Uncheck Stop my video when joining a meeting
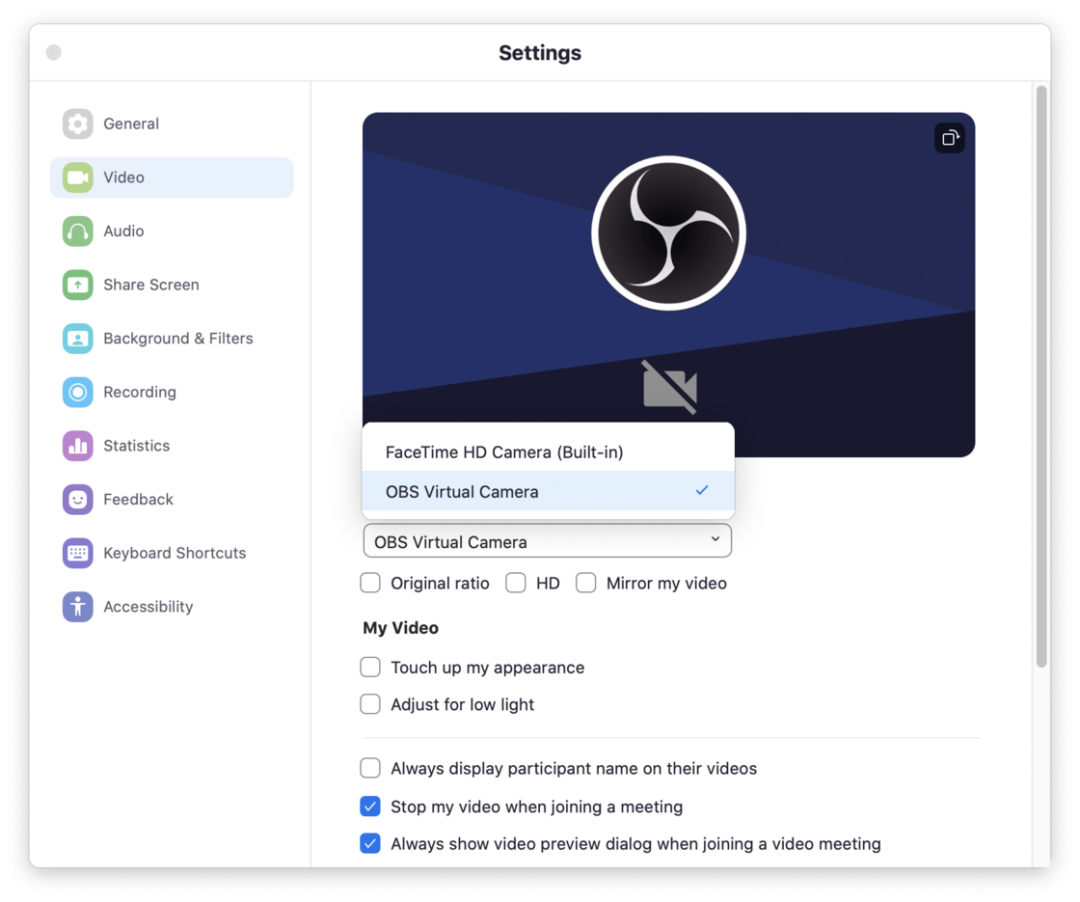Viewport: 1080px width, 902px height. (371, 806)
